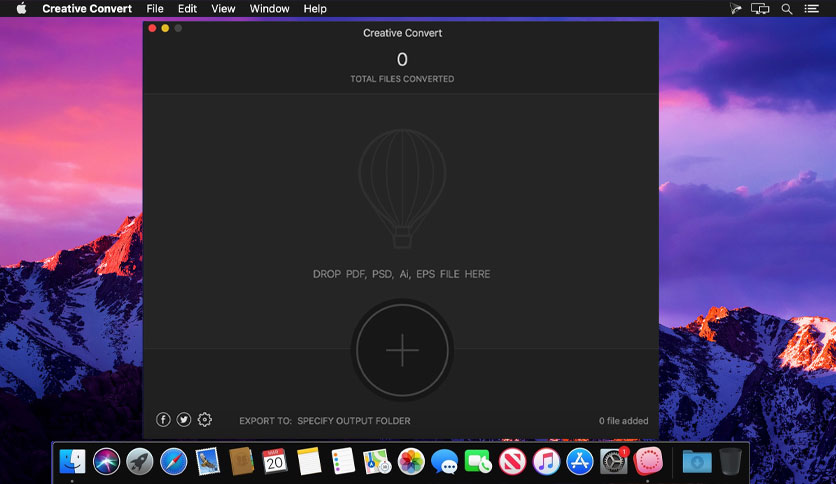Click the paper plane menu bar icon
The image size is (836, 484).
(736, 9)
